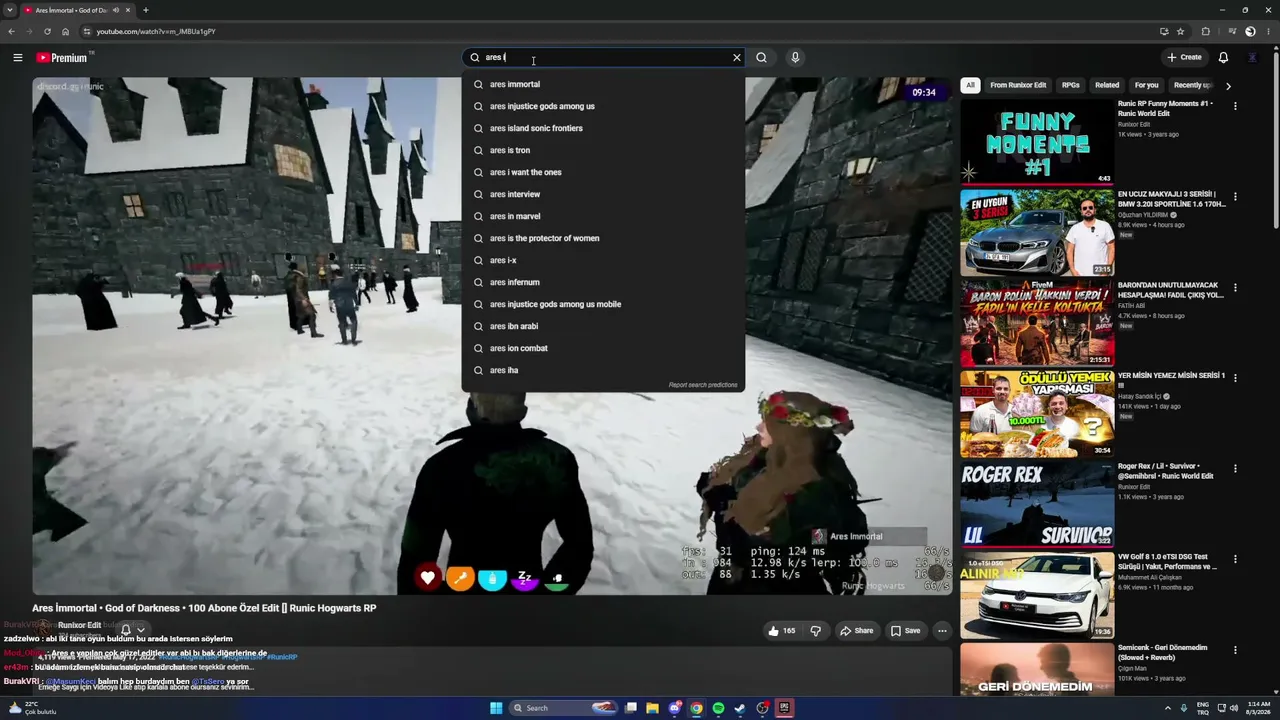1280x720 pixels.
Task: Select the 'RPGs' filter chip
Action: tap(1071, 86)
